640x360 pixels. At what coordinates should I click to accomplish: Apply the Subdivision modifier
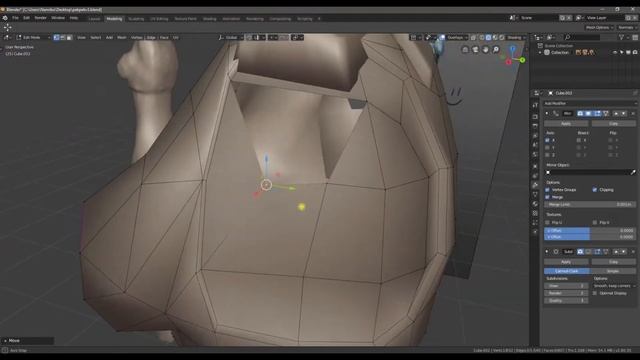coord(566,262)
